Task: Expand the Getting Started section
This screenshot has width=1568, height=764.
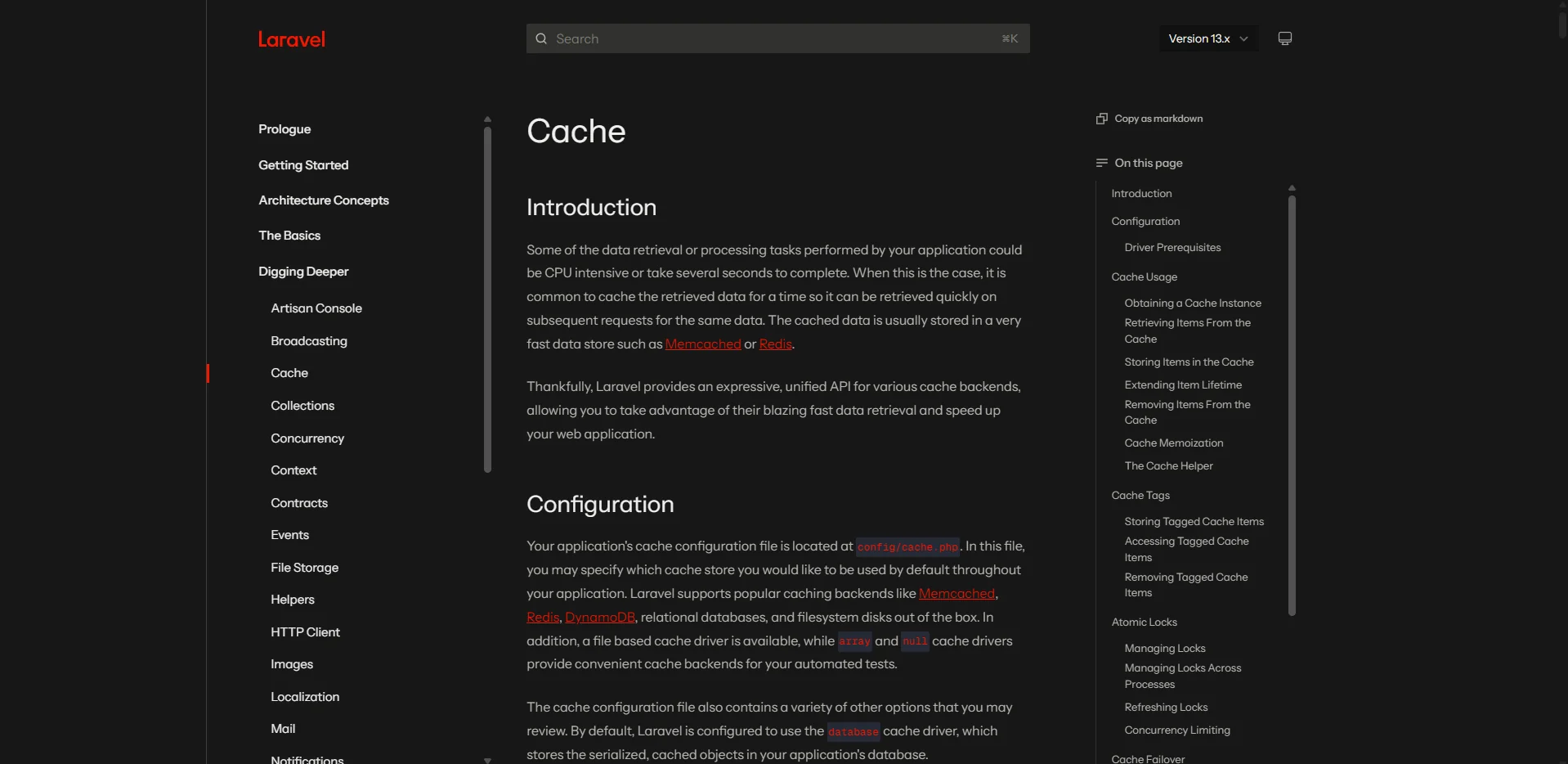Action: 303,165
